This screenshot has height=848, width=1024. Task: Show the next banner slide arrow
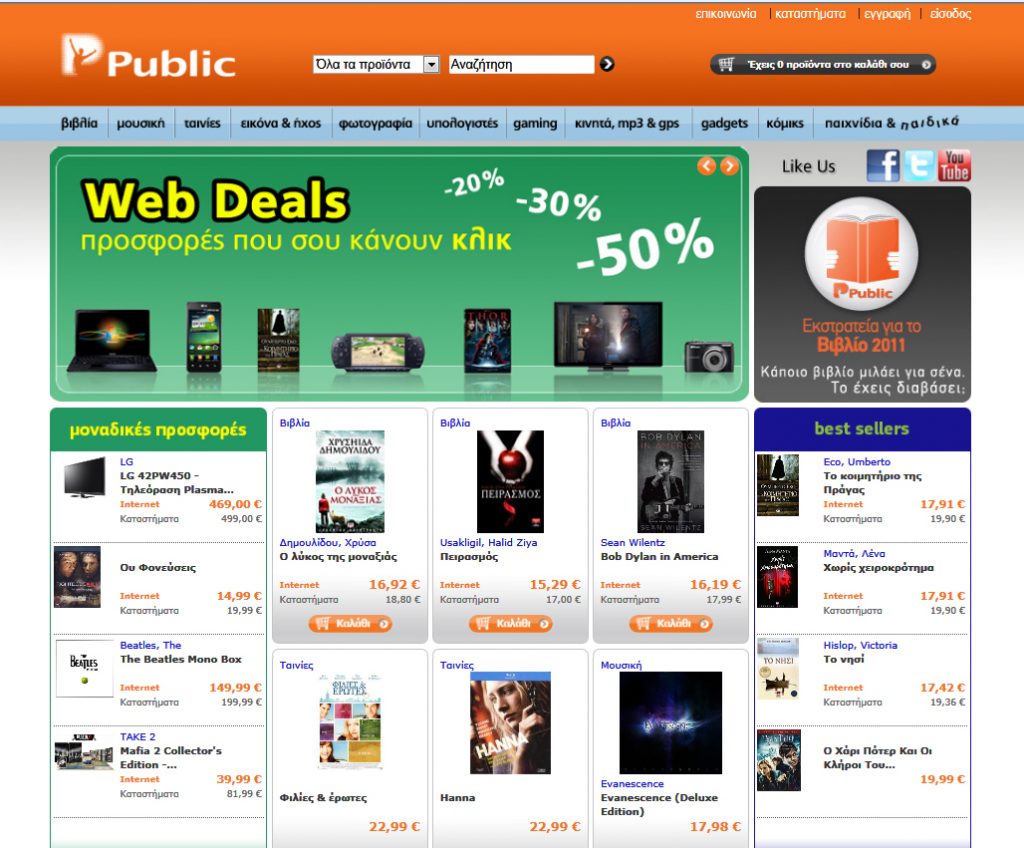(729, 166)
